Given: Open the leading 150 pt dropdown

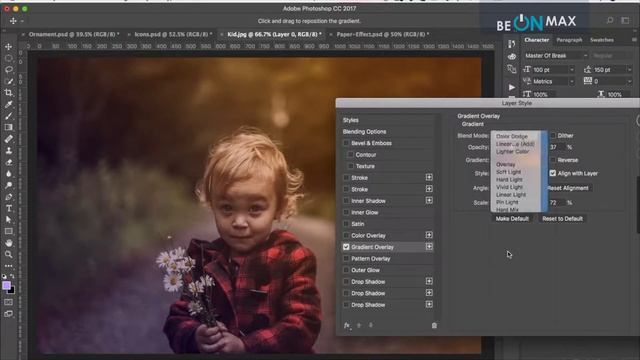Looking at the screenshot, I should pos(629,70).
